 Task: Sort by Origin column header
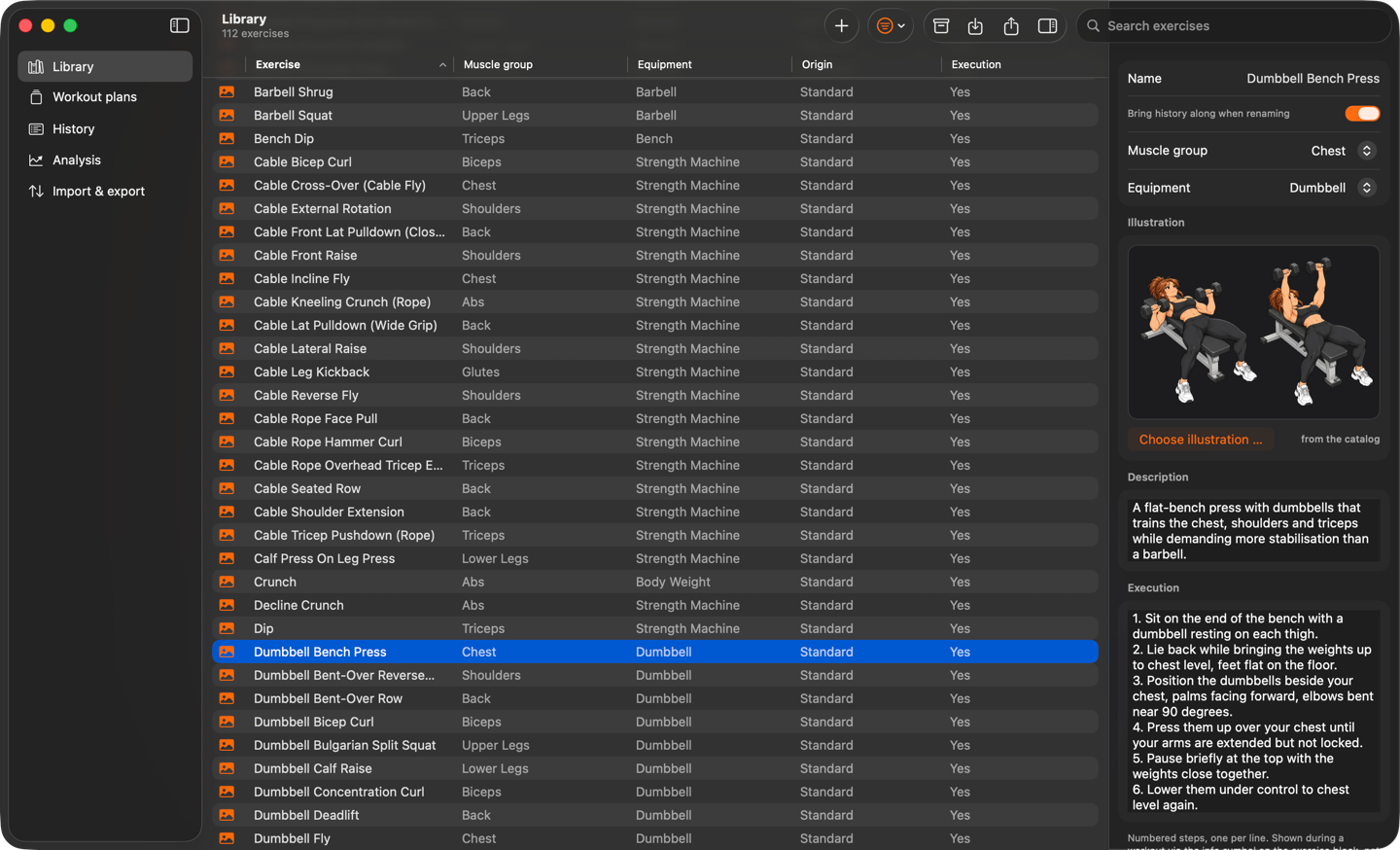tap(865, 64)
